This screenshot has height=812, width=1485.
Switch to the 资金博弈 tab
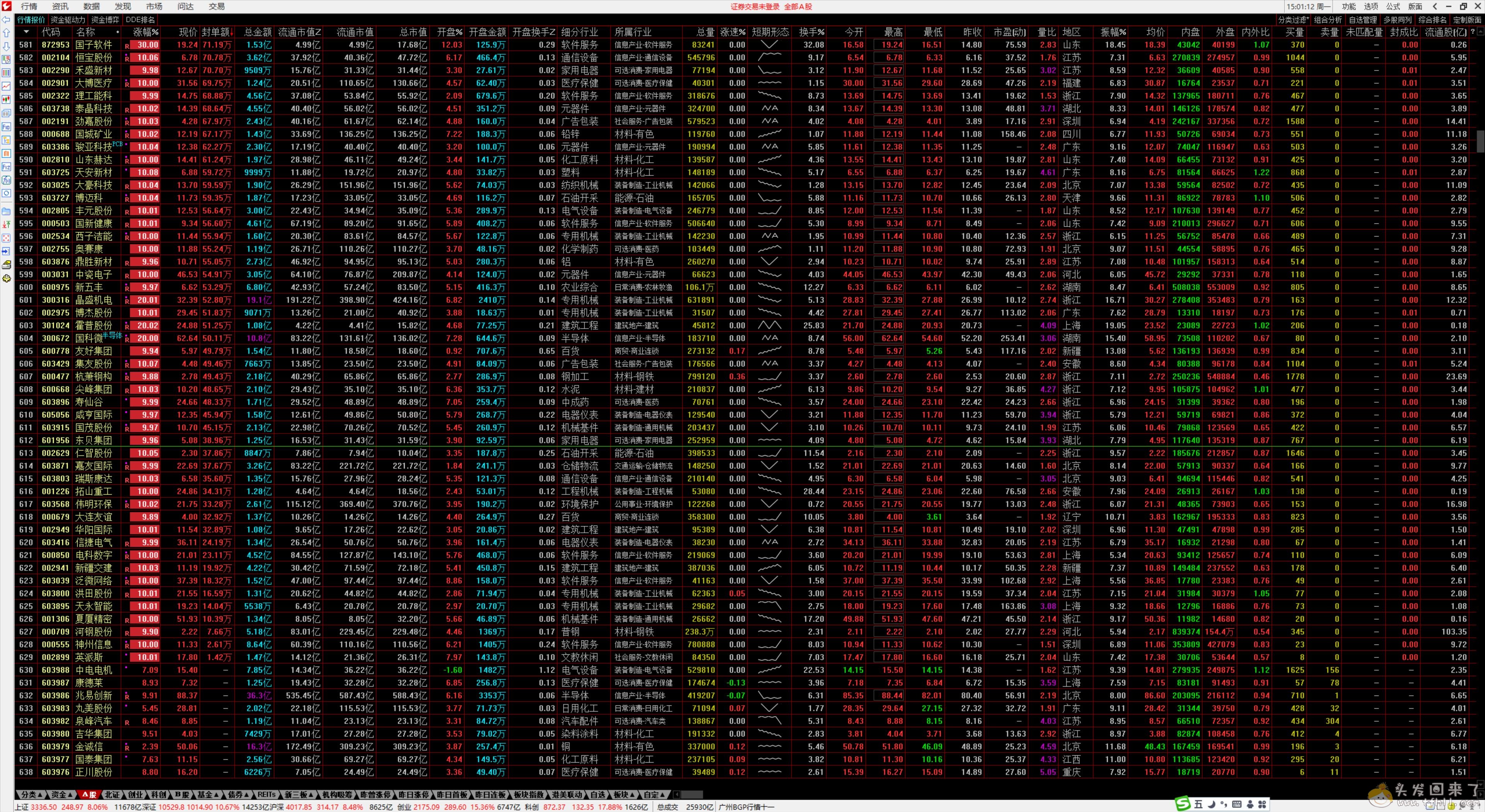point(105,20)
